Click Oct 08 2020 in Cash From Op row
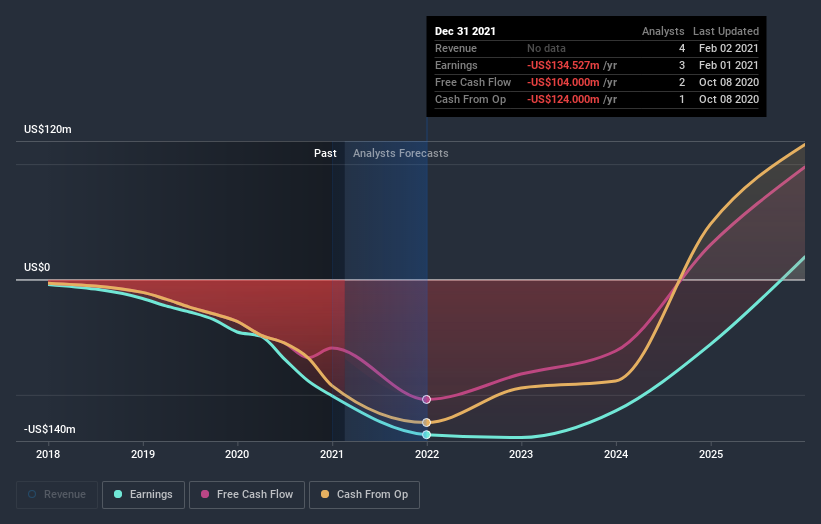Viewport: 821px width, 524px height. point(729,99)
